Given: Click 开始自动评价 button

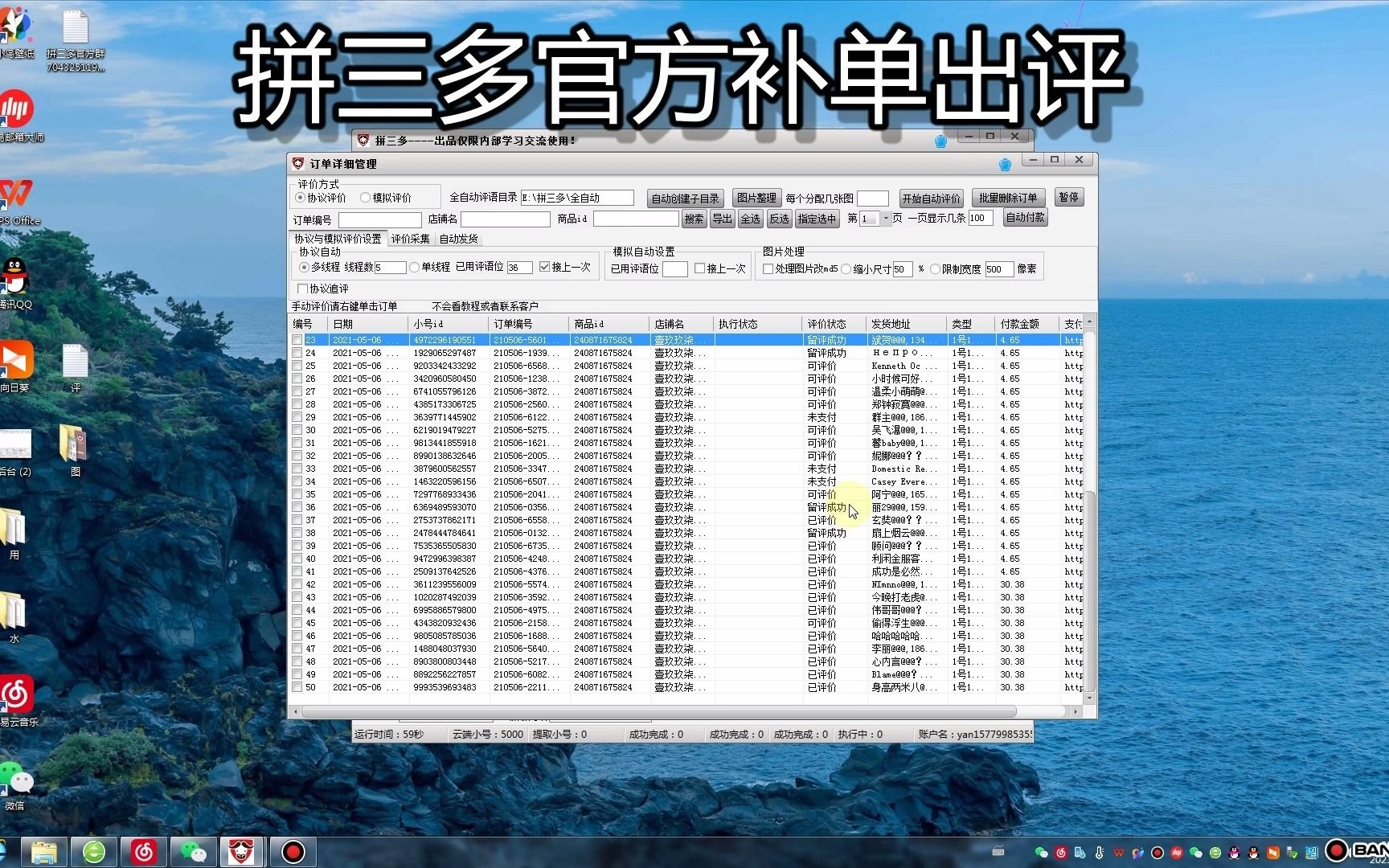Looking at the screenshot, I should (x=931, y=199).
